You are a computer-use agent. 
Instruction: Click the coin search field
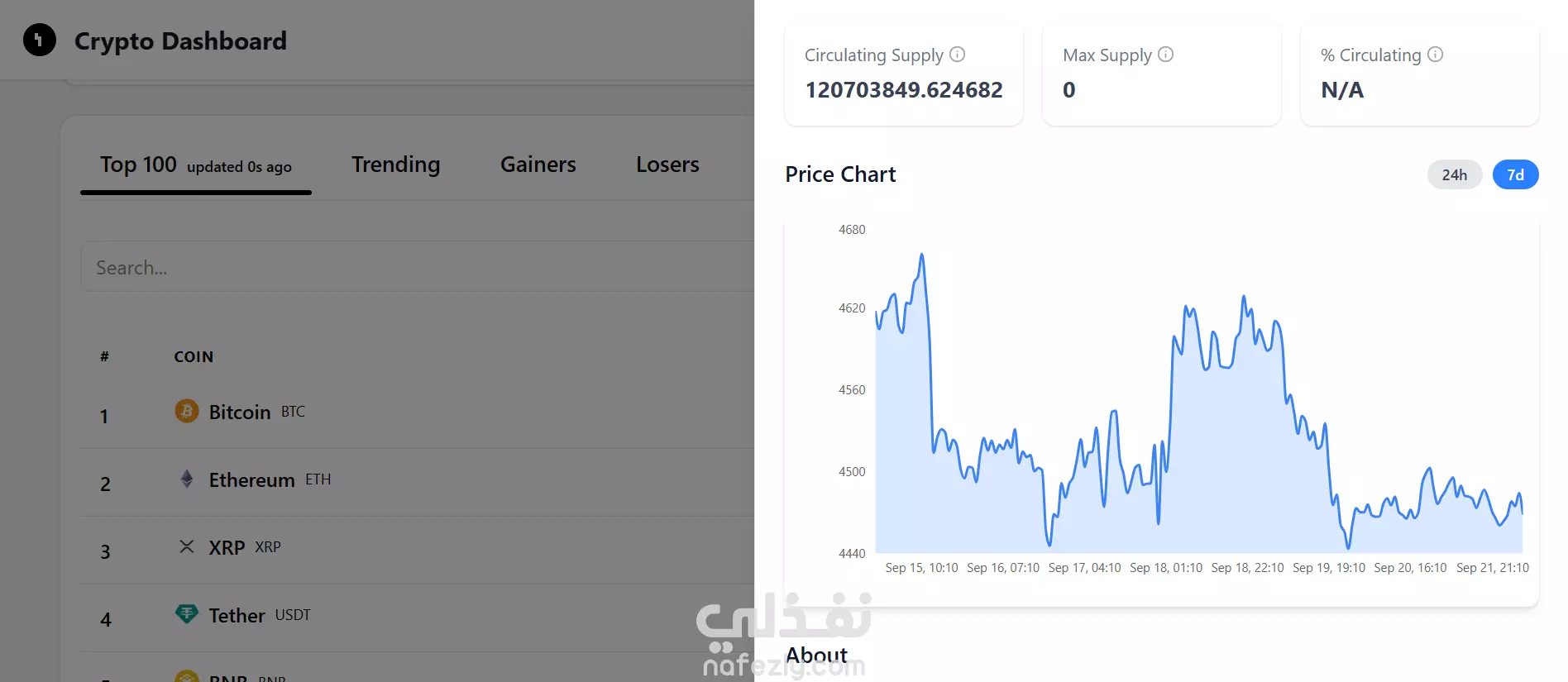tap(414, 267)
